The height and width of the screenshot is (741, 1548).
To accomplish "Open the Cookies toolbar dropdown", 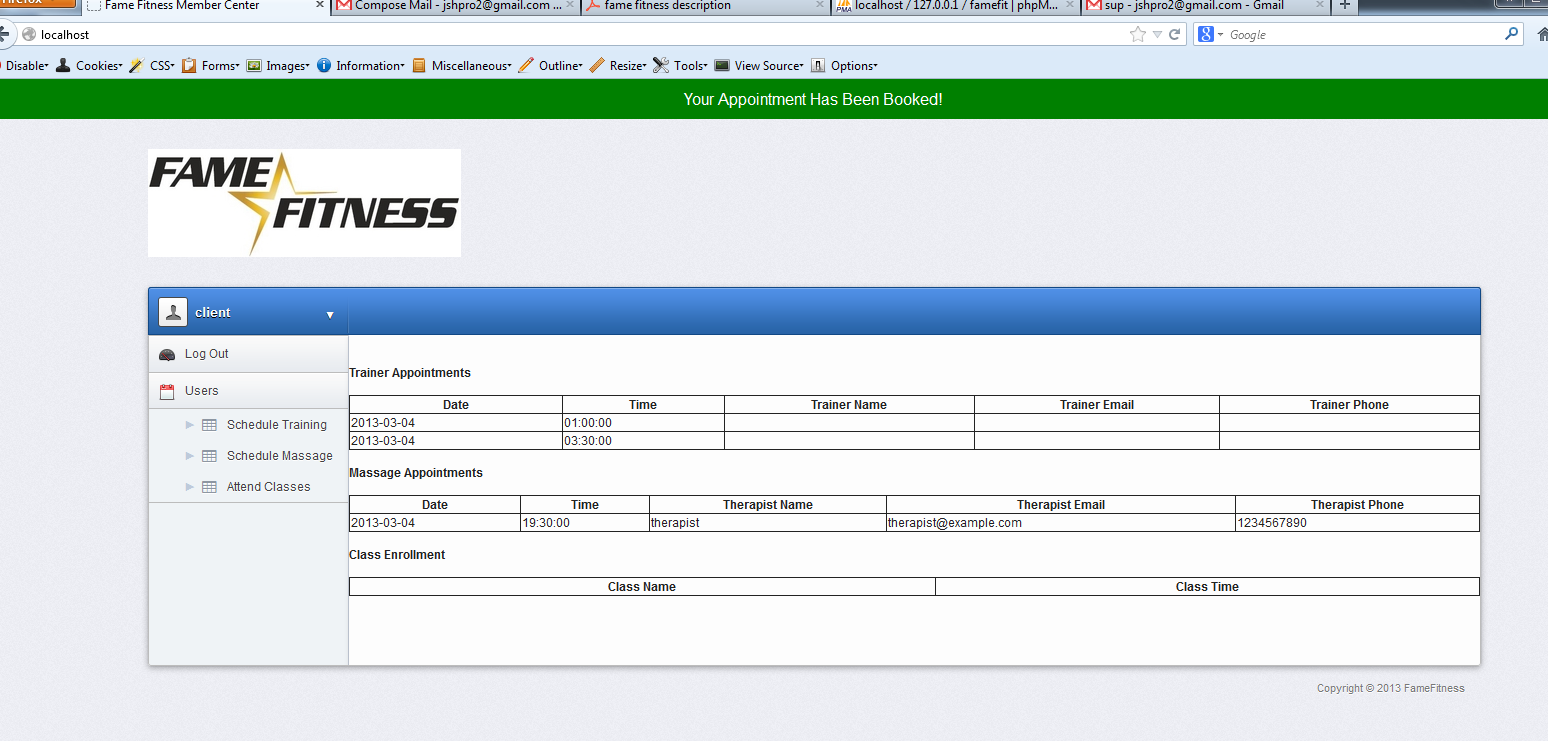I will click(x=90, y=66).
